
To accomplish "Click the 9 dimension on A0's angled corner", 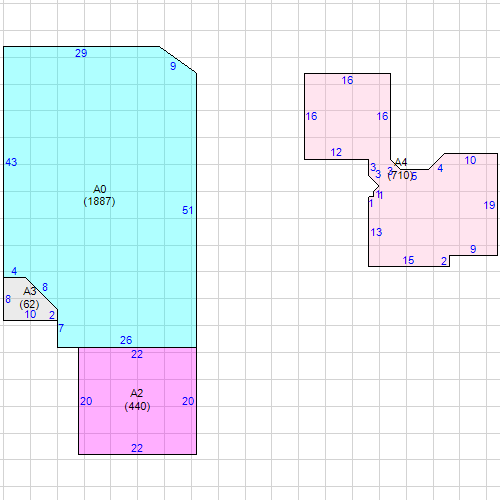I will point(173,66).
